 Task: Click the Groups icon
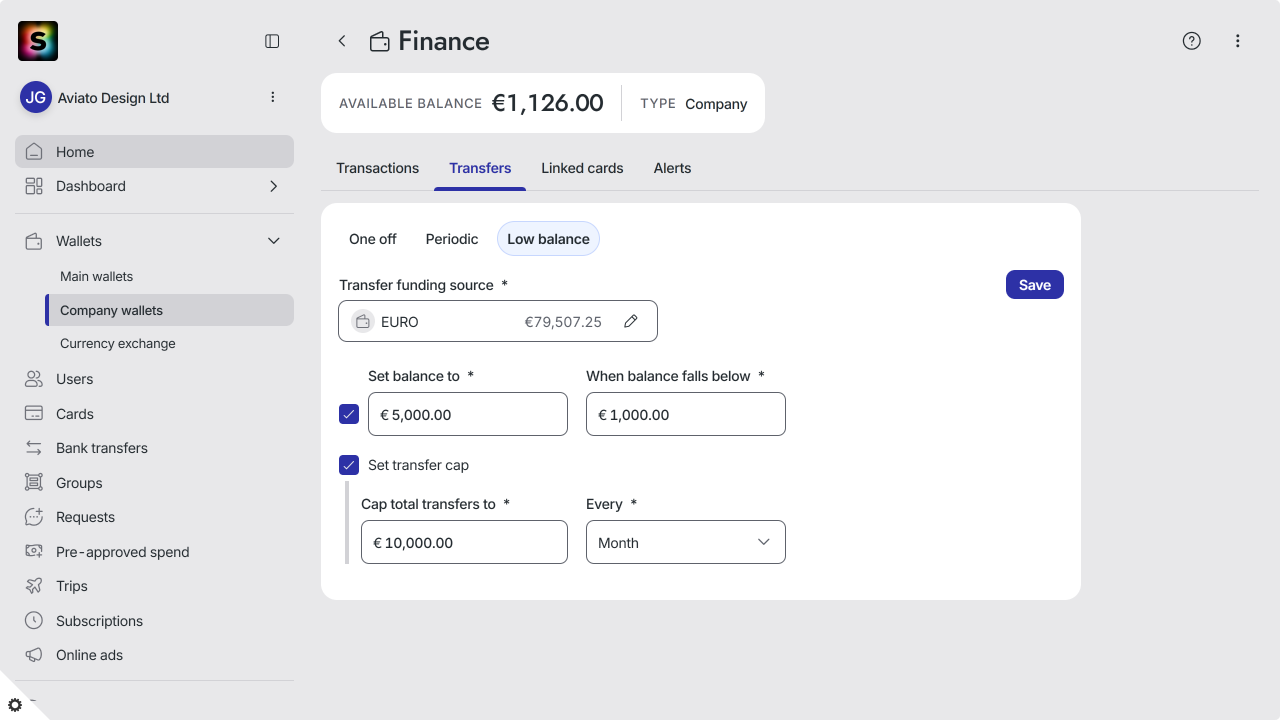34,483
